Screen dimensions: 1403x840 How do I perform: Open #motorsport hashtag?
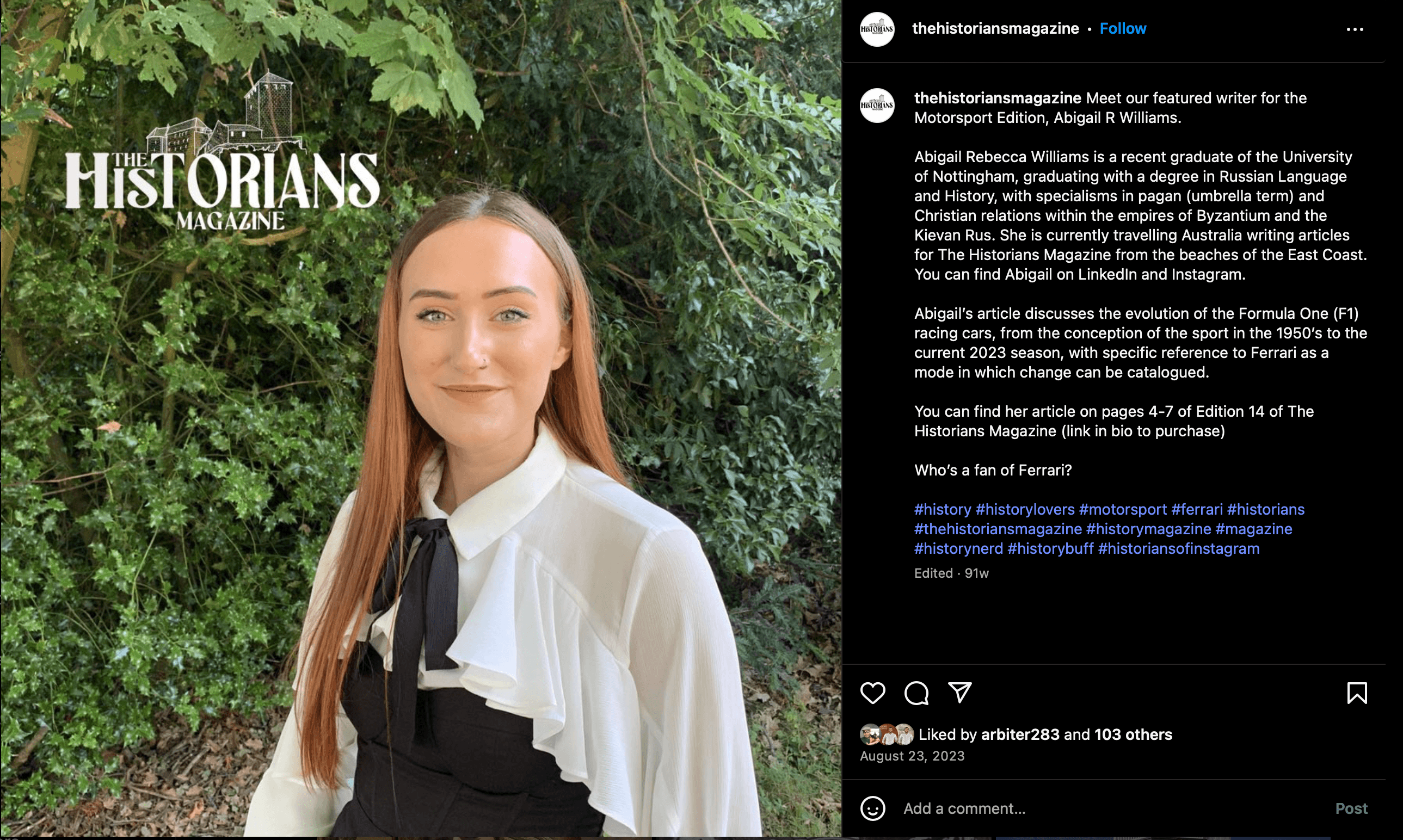[1123, 509]
